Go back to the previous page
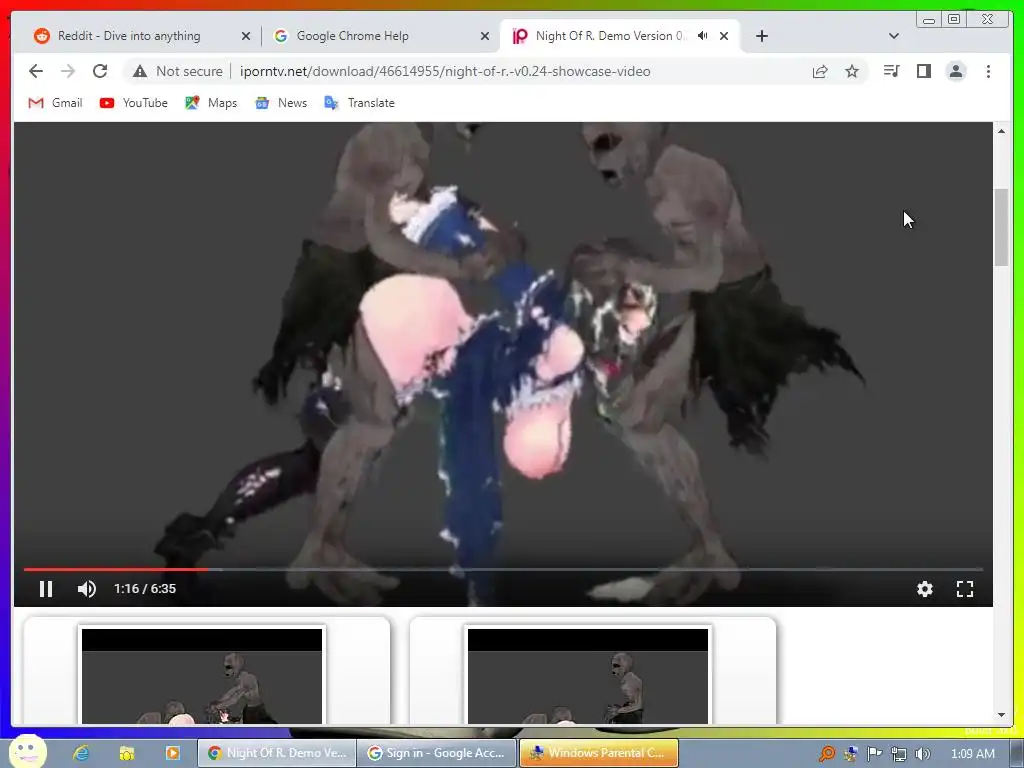This screenshot has width=1024, height=768. [x=36, y=71]
